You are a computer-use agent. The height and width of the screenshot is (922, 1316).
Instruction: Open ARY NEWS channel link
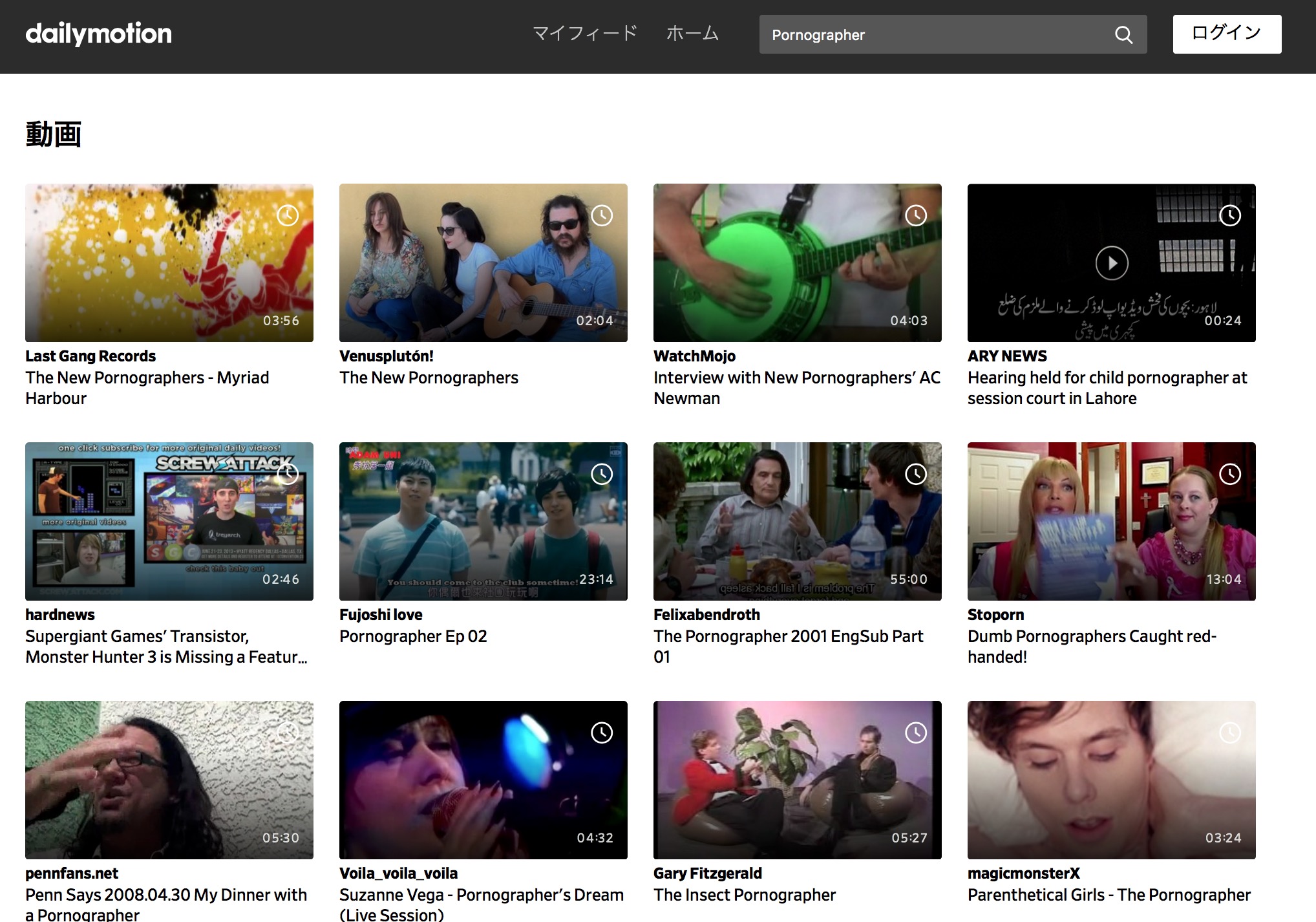pos(1007,356)
